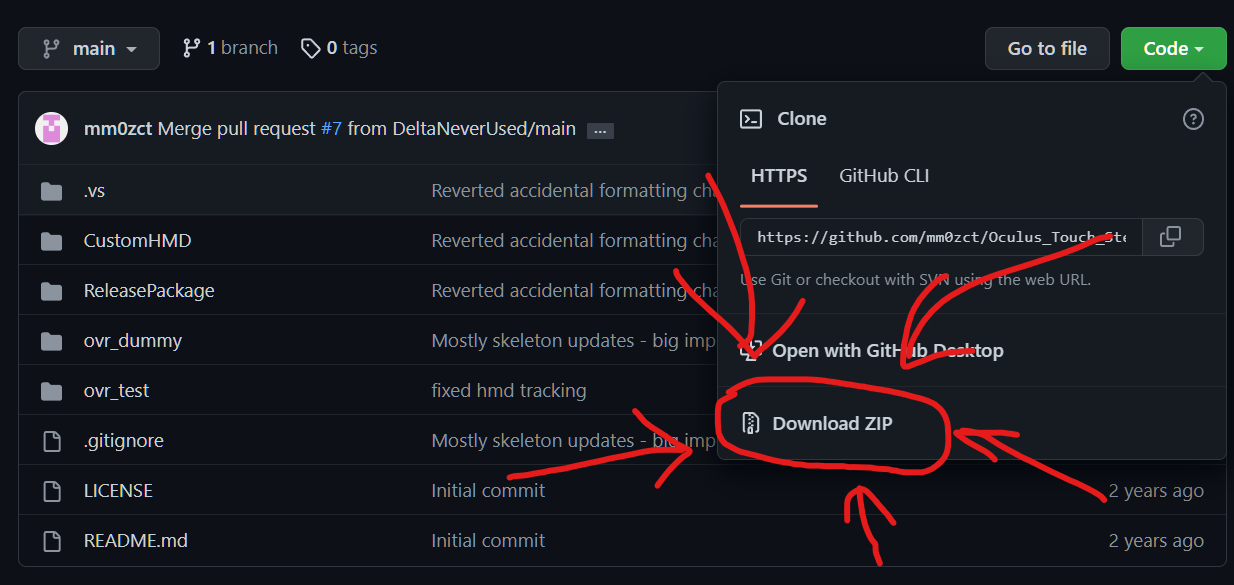The width and height of the screenshot is (1234, 585).
Task: Click the Go to file button
Action: (x=1047, y=48)
